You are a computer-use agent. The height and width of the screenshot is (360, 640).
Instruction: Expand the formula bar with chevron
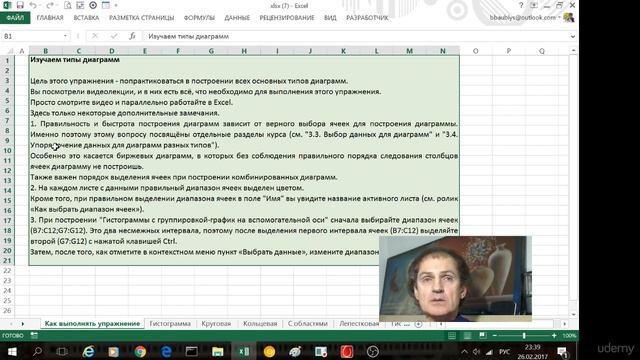tap(573, 36)
